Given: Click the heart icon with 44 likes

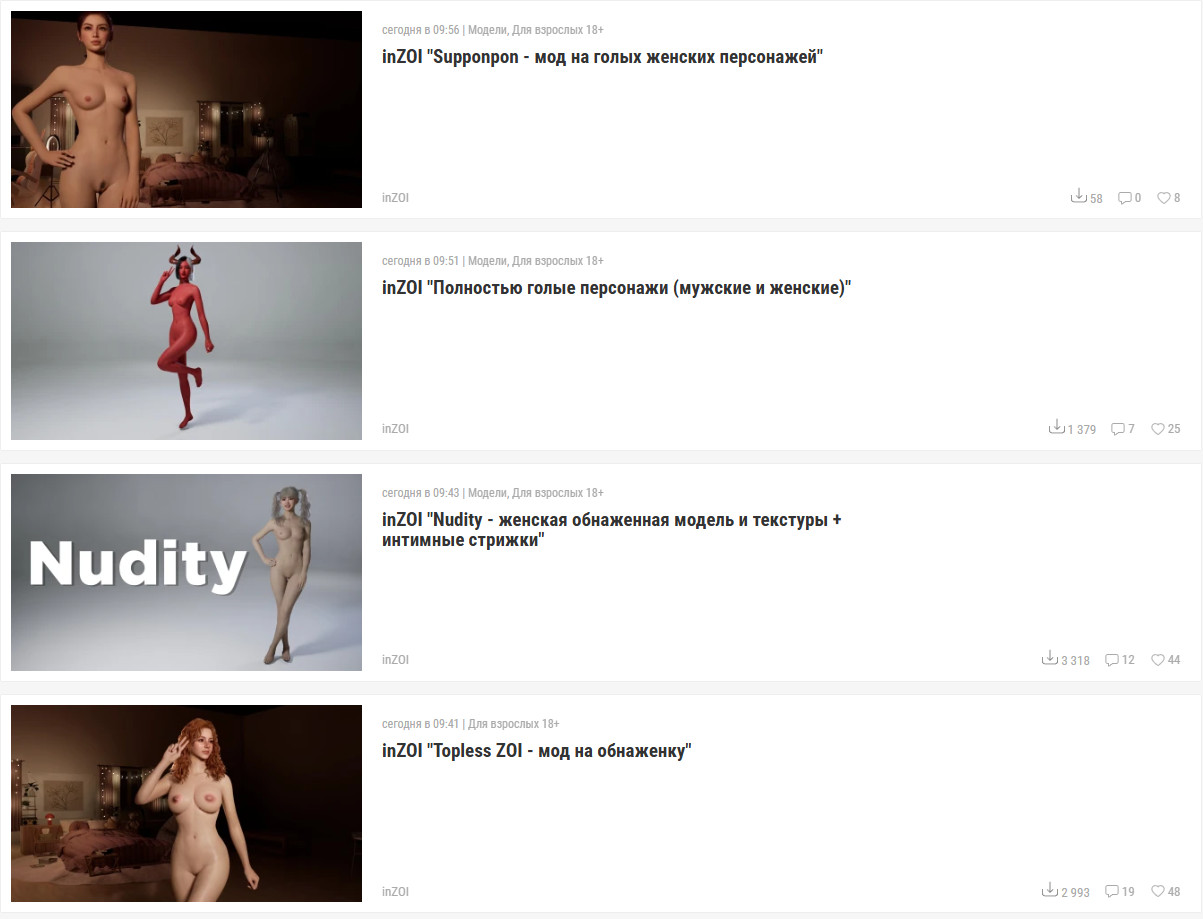Looking at the screenshot, I should coord(1158,660).
